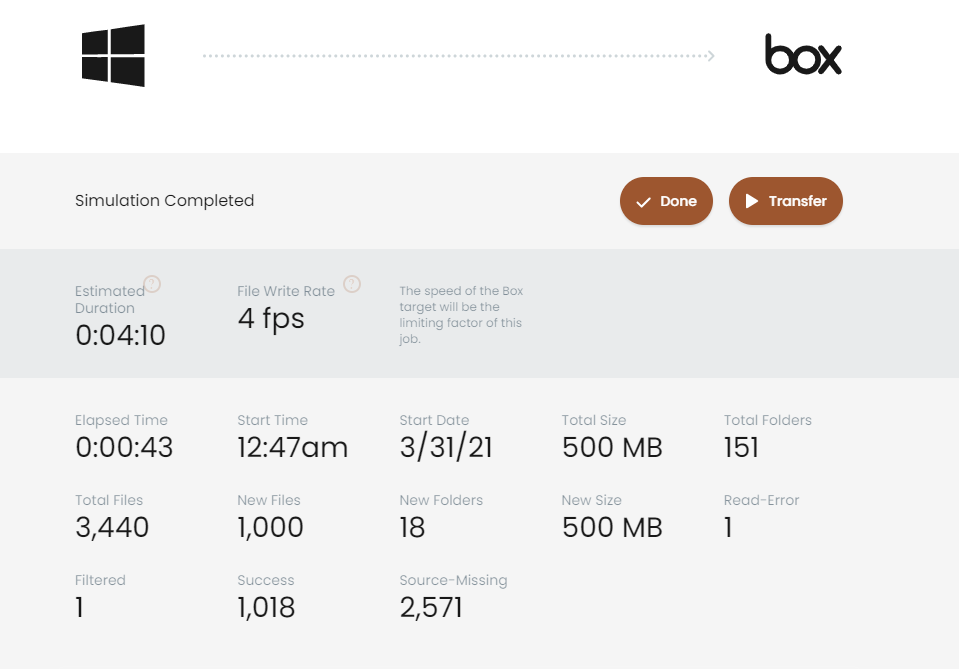
Task: Click the Success count 1,018
Action: (x=266, y=607)
